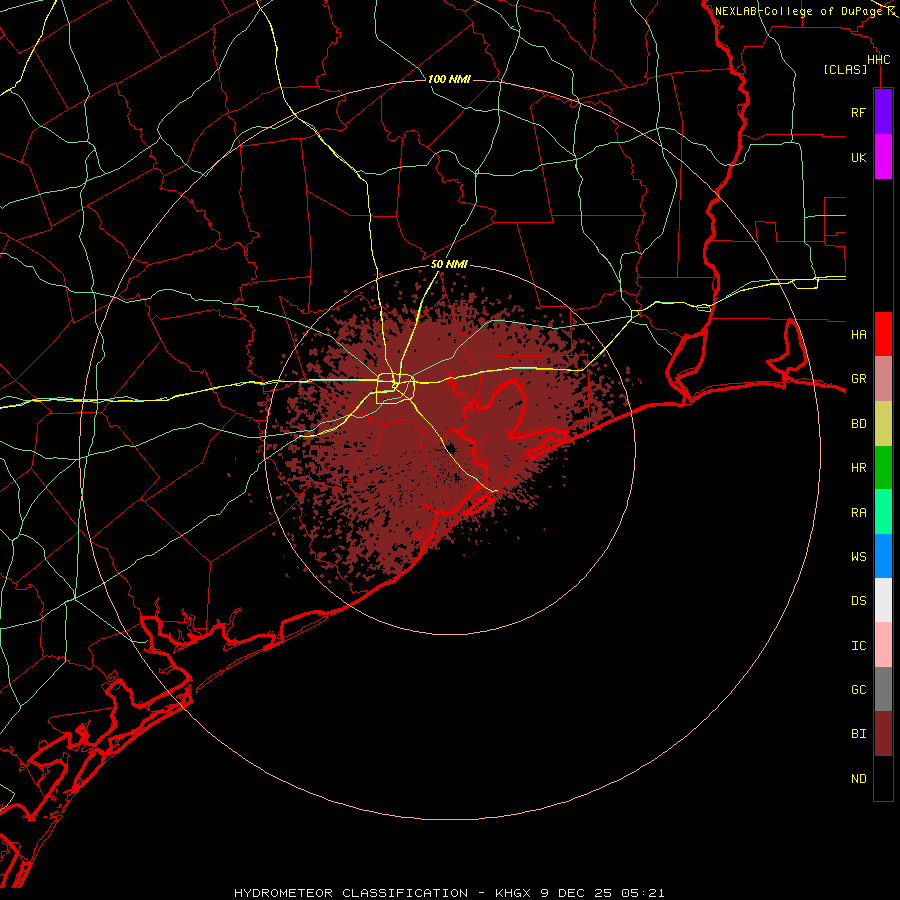The height and width of the screenshot is (900, 900).
Task: Click the BD yellow legend swatch
Action: [883, 423]
